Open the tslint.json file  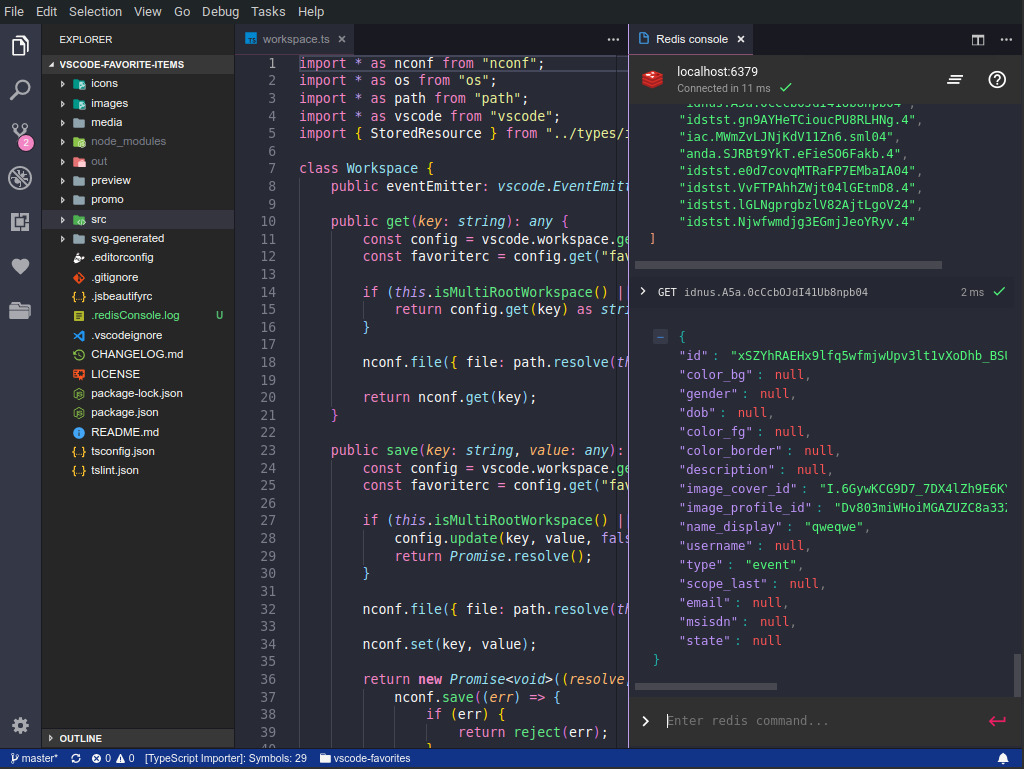(x=138, y=470)
